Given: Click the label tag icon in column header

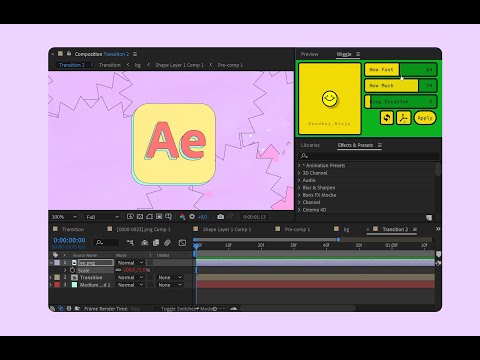Looking at the screenshot, I should click(x=55, y=255).
